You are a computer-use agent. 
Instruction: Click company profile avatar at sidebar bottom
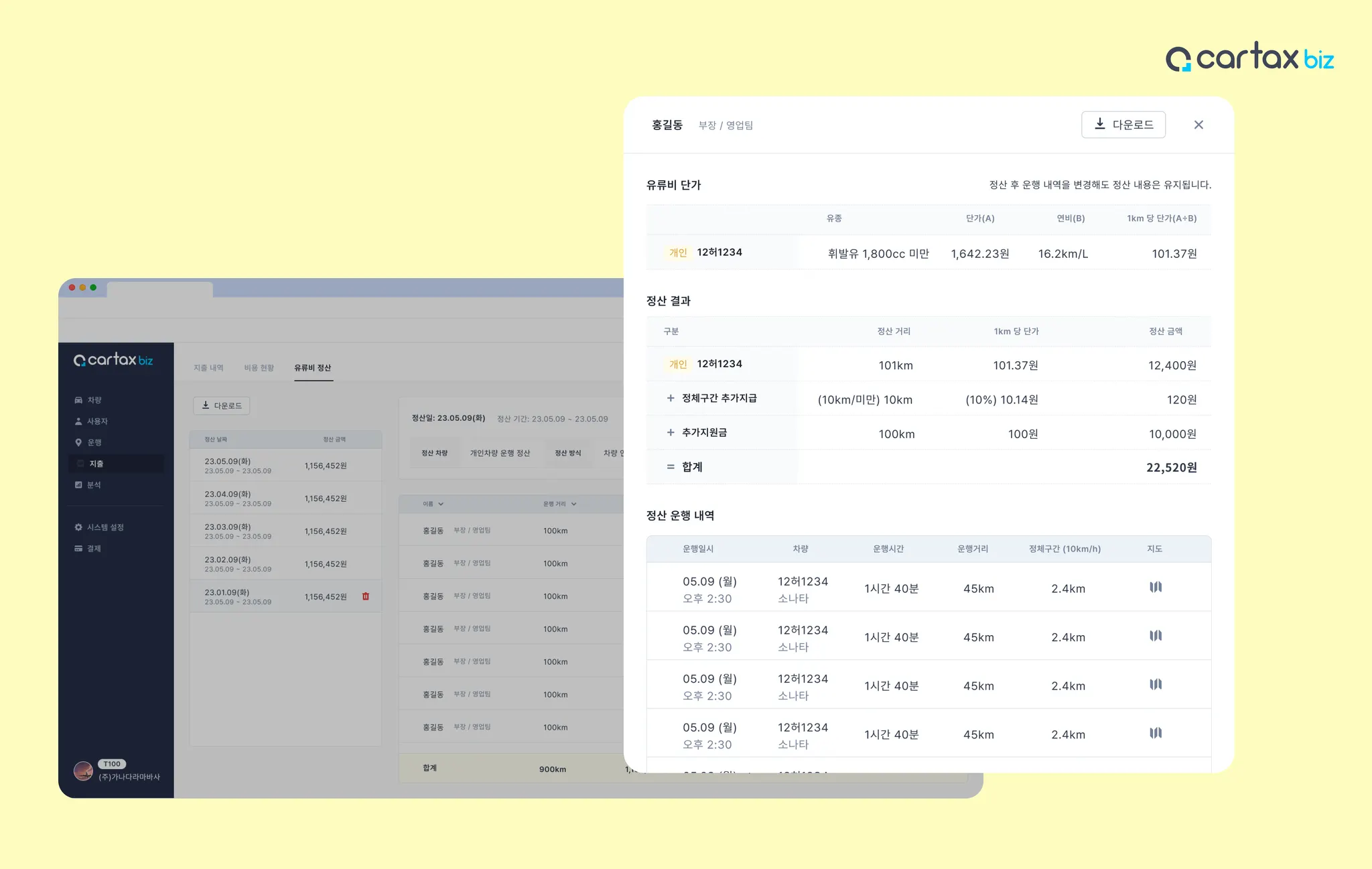(84, 771)
